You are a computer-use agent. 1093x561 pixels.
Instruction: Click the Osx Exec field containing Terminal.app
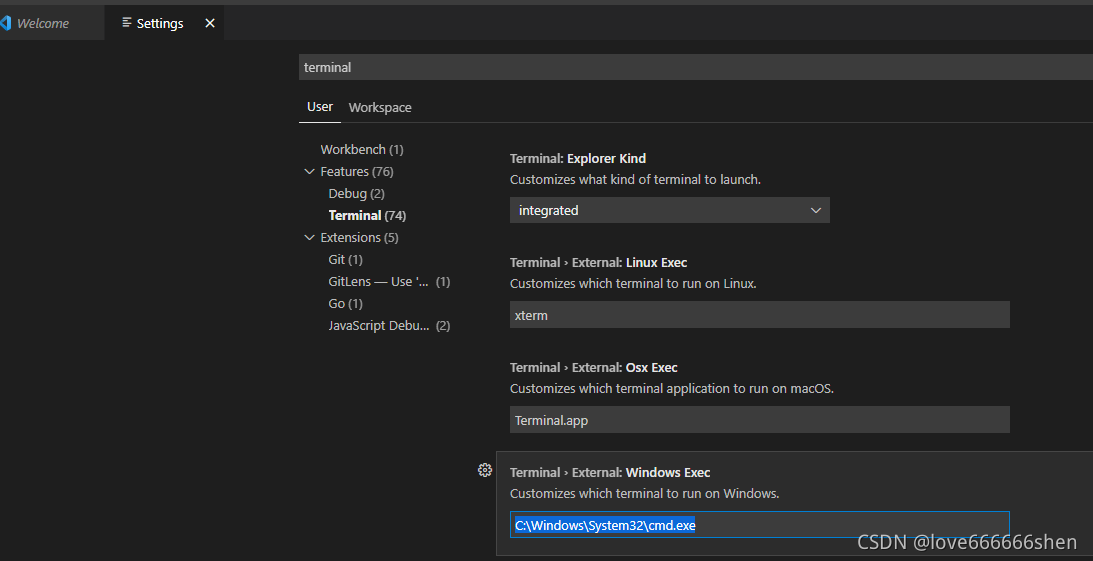click(760, 420)
